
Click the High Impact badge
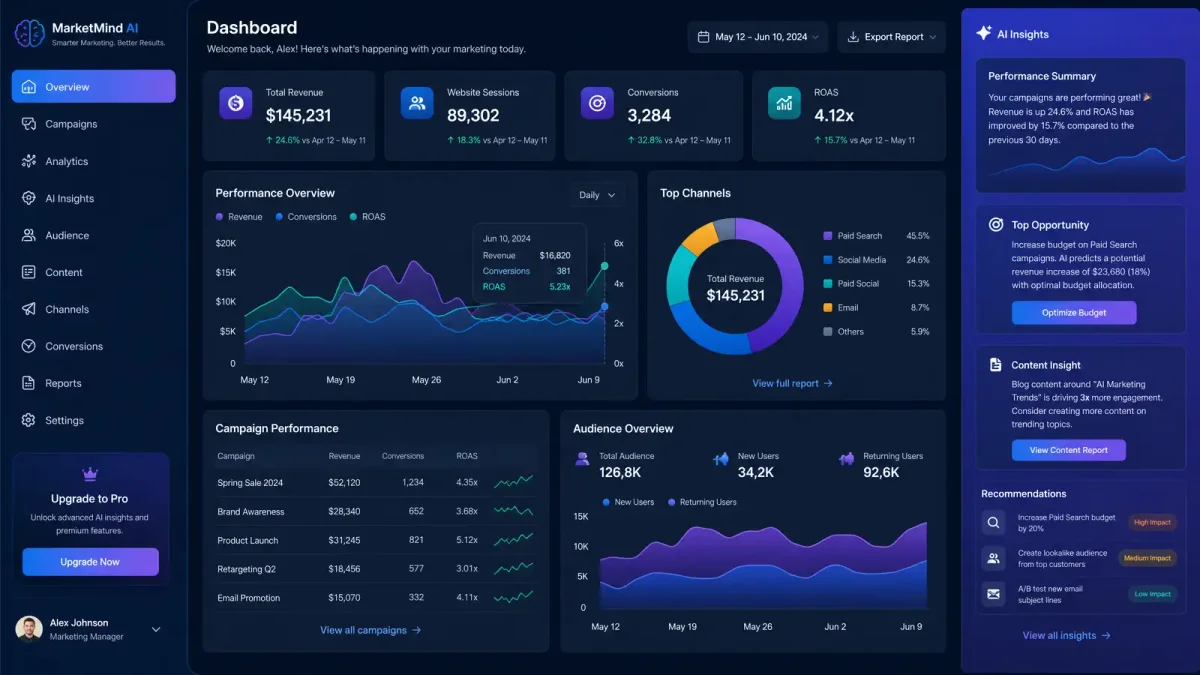(x=1151, y=522)
